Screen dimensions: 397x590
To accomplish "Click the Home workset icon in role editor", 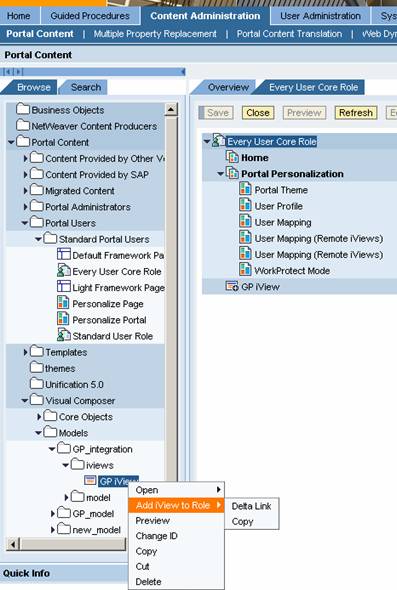I will tap(232, 157).
